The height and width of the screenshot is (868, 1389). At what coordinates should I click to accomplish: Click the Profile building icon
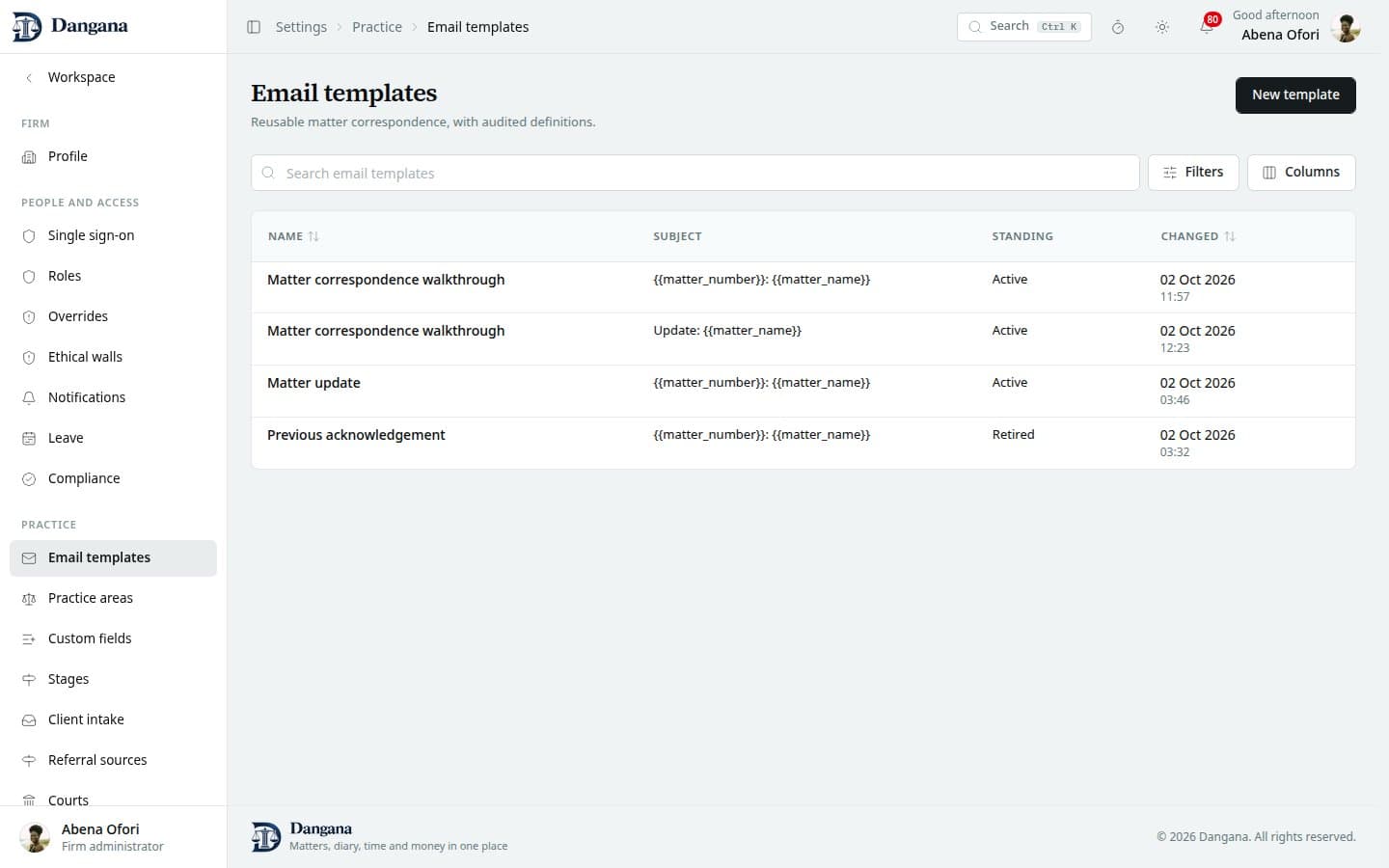click(29, 156)
